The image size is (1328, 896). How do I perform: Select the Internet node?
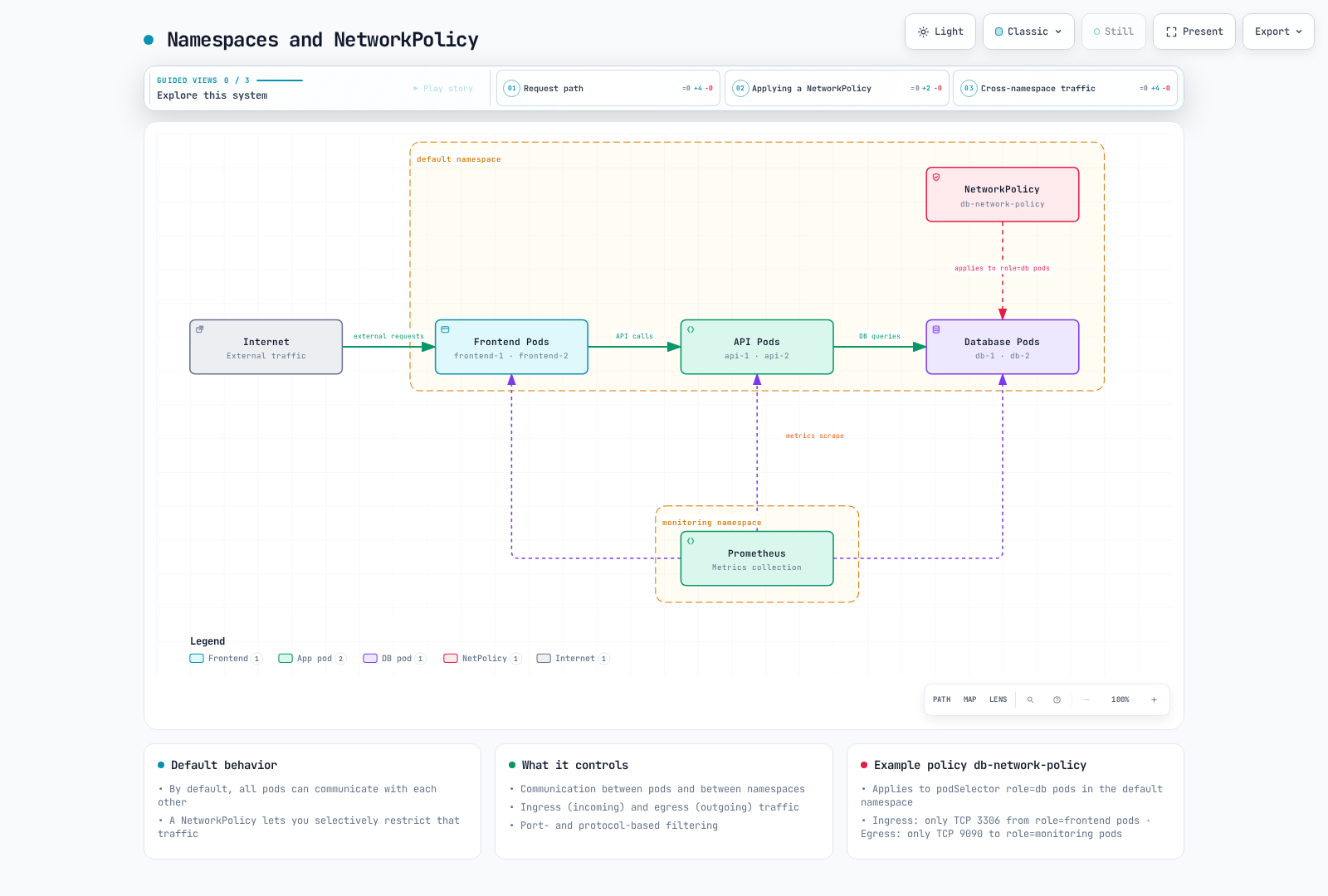(x=266, y=347)
